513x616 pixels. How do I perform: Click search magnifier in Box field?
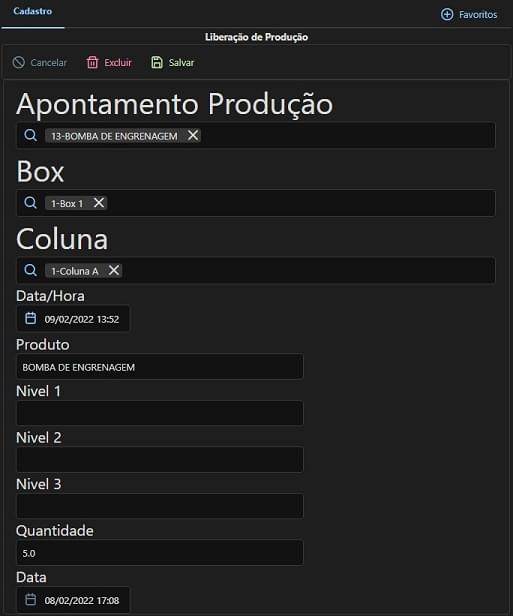tap(30, 203)
